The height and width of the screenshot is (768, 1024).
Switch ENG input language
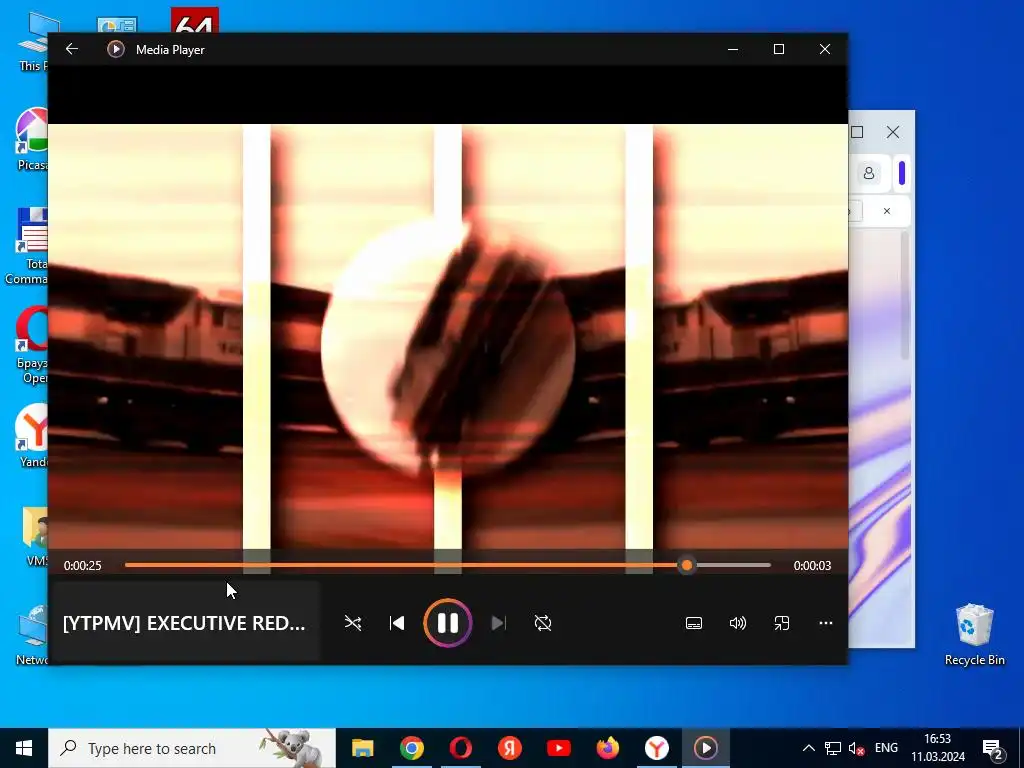(886, 748)
